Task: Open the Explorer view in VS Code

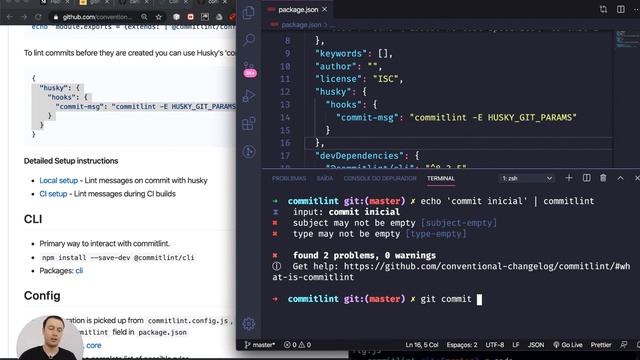Action: [249, 13]
